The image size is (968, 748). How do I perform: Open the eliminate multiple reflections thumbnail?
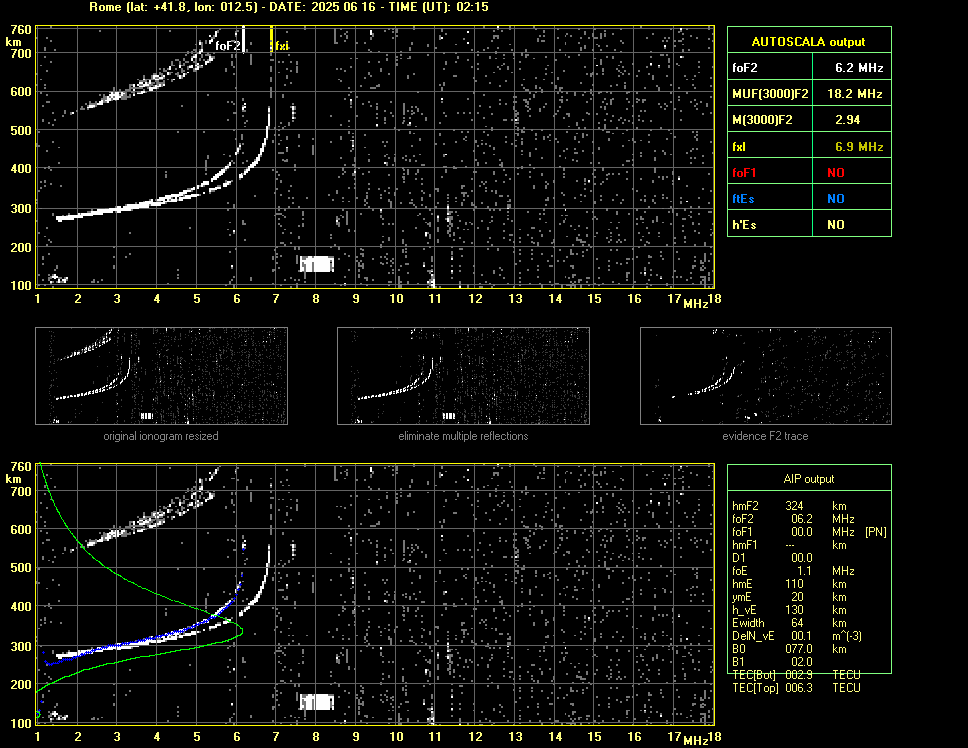tap(463, 376)
